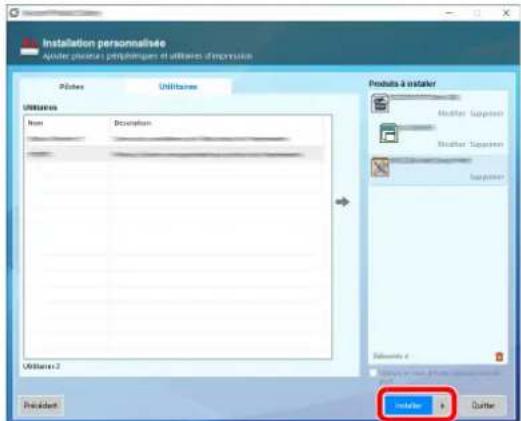This screenshot has width=521, height=421.
Task: Switch to the Pilotes tab
Action: point(71,87)
